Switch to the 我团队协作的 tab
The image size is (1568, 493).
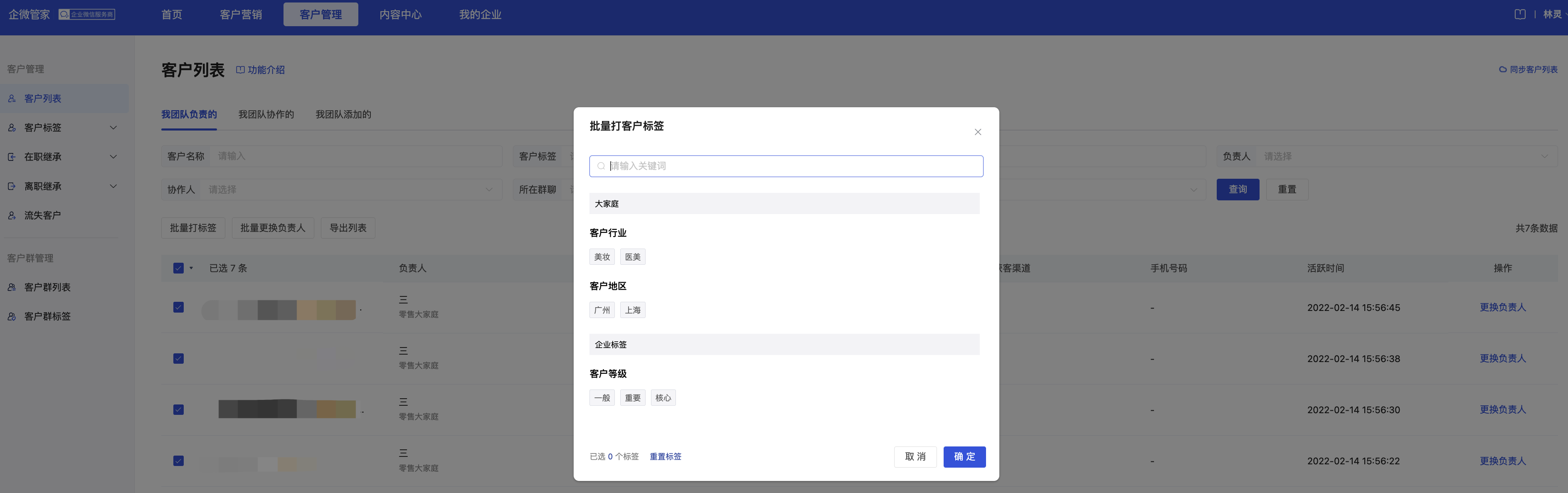266,114
